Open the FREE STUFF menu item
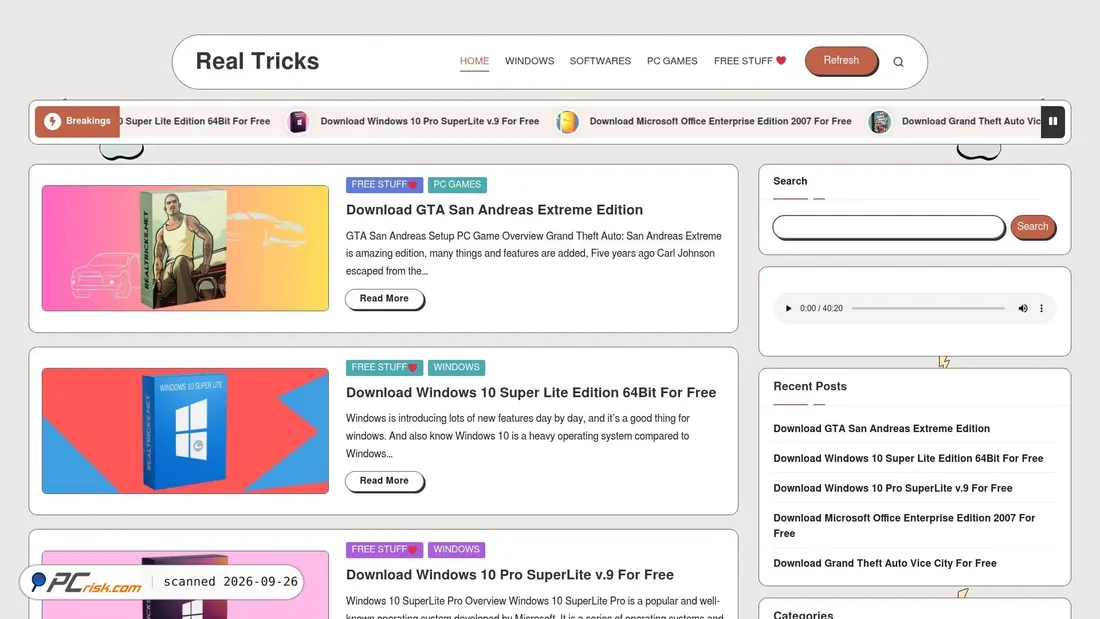Viewport: 1100px width, 619px height. (750, 61)
